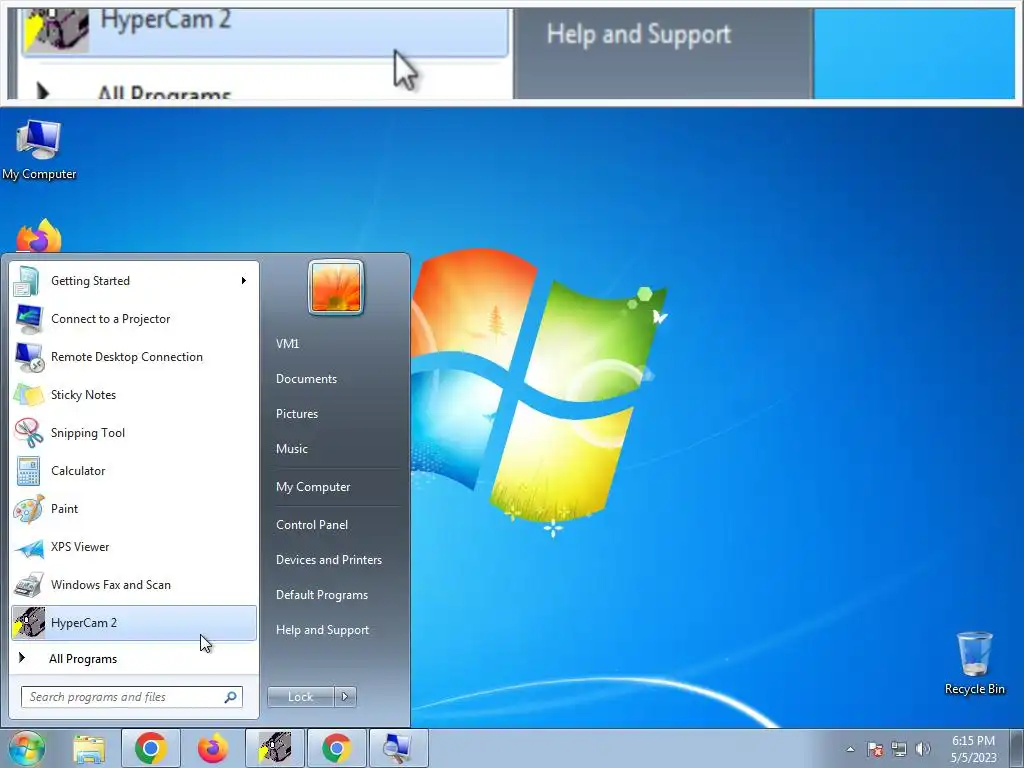This screenshot has height=768, width=1024.
Task: Expand the Getting Started submenu arrow
Action: 244,281
